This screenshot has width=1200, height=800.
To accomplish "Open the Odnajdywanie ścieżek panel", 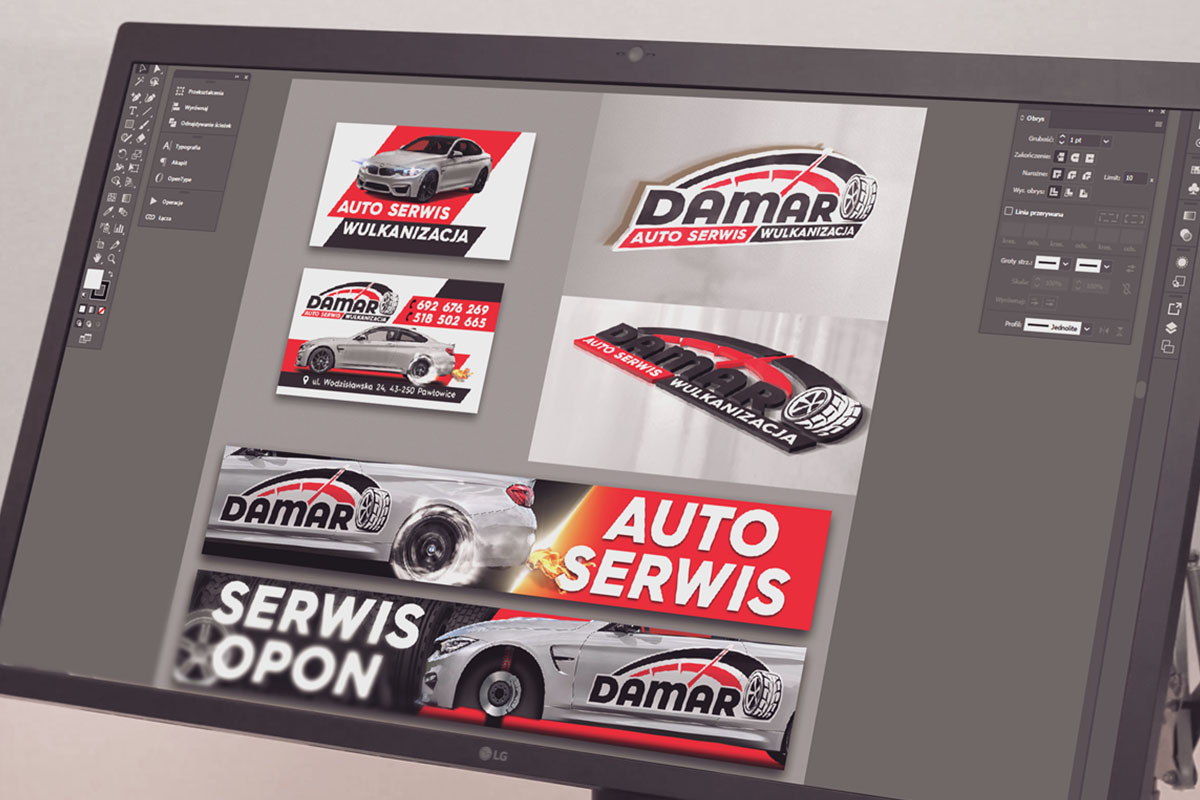I will click(199, 124).
